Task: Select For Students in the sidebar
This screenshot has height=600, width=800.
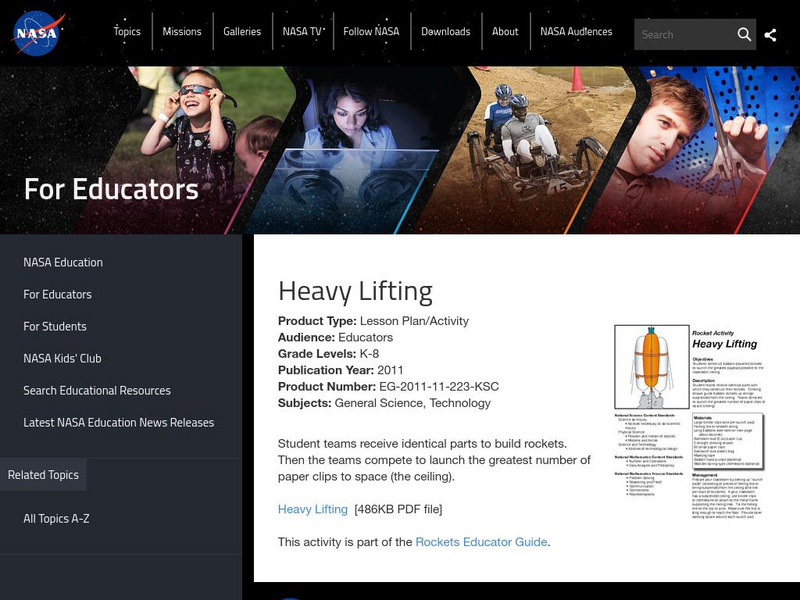Action: 55,327
